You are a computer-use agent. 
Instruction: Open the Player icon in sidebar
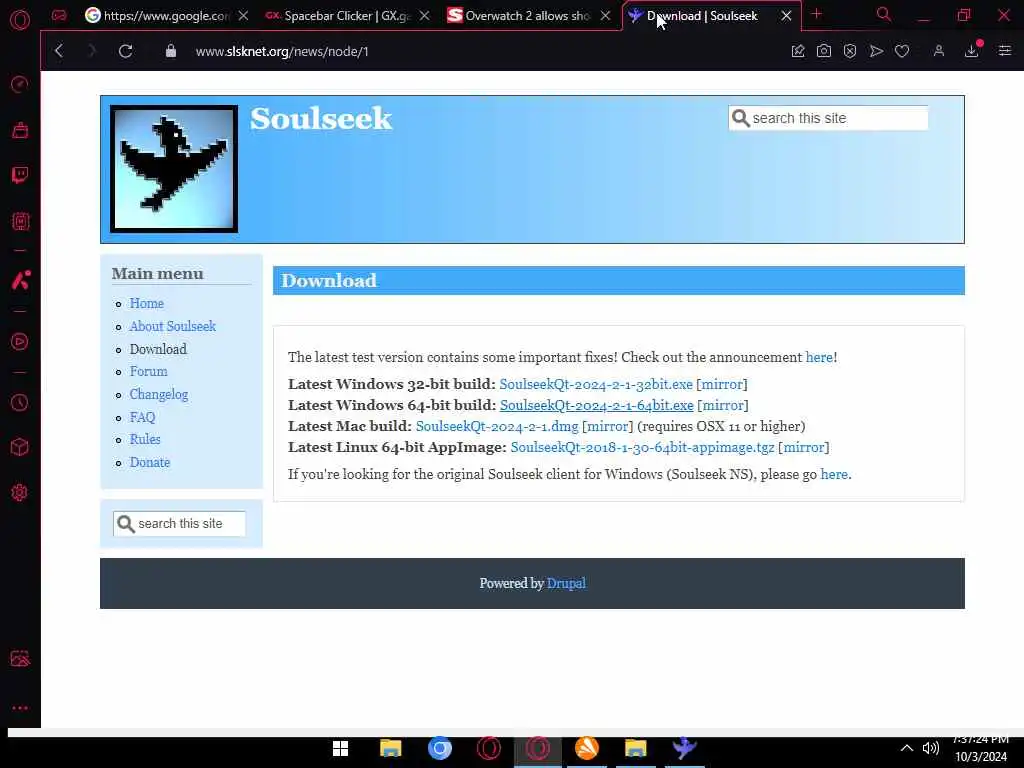click(x=20, y=342)
